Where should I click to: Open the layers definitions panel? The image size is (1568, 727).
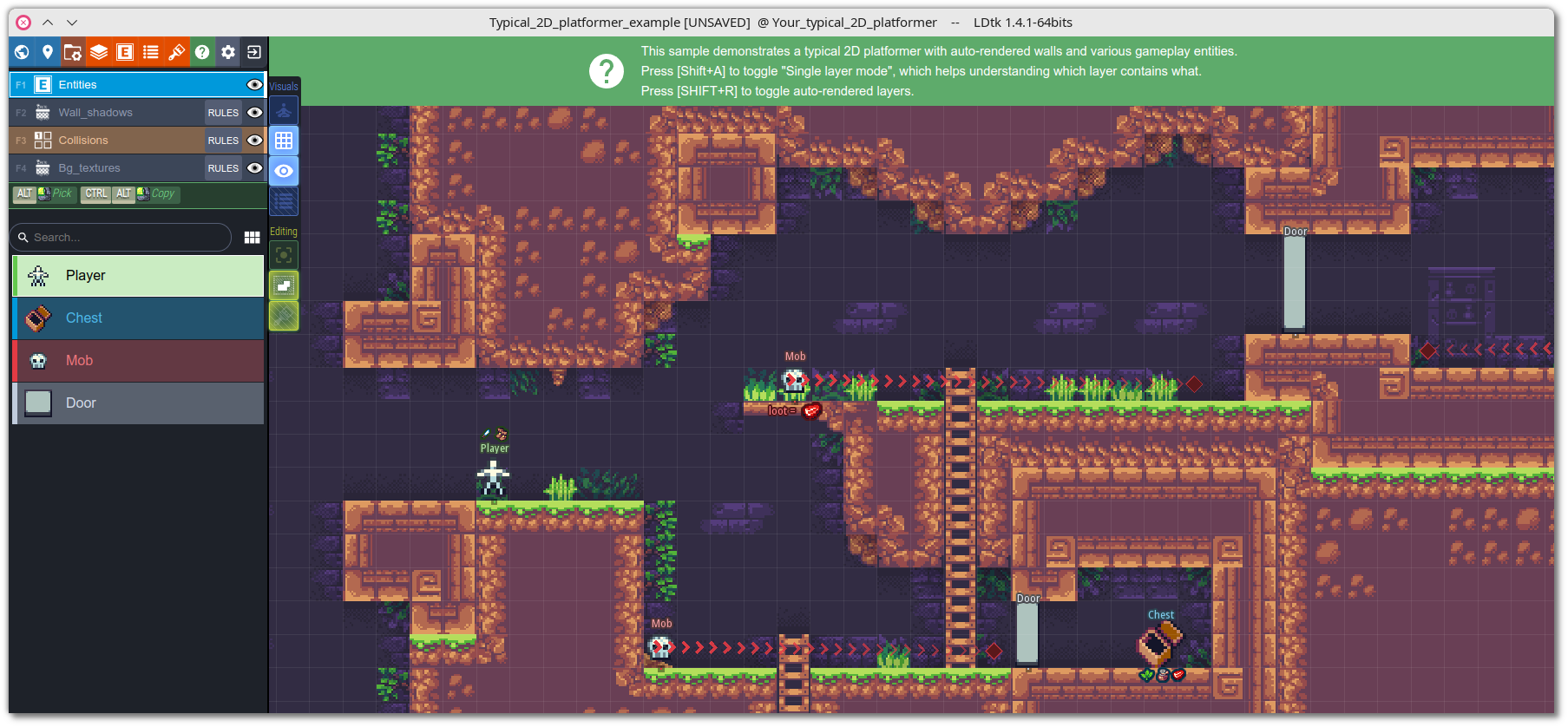[x=99, y=52]
